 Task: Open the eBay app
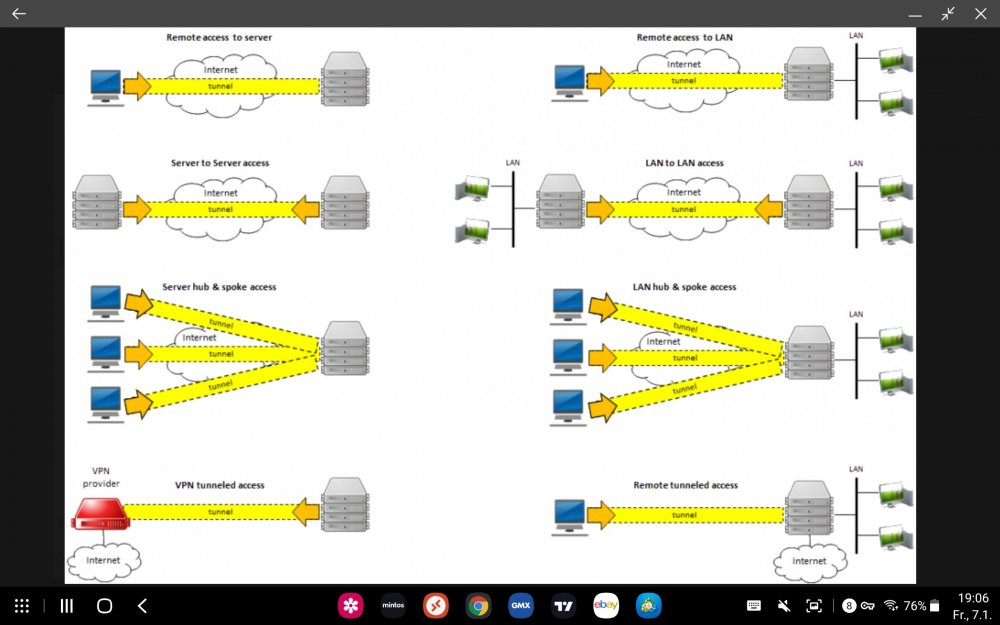(x=606, y=605)
